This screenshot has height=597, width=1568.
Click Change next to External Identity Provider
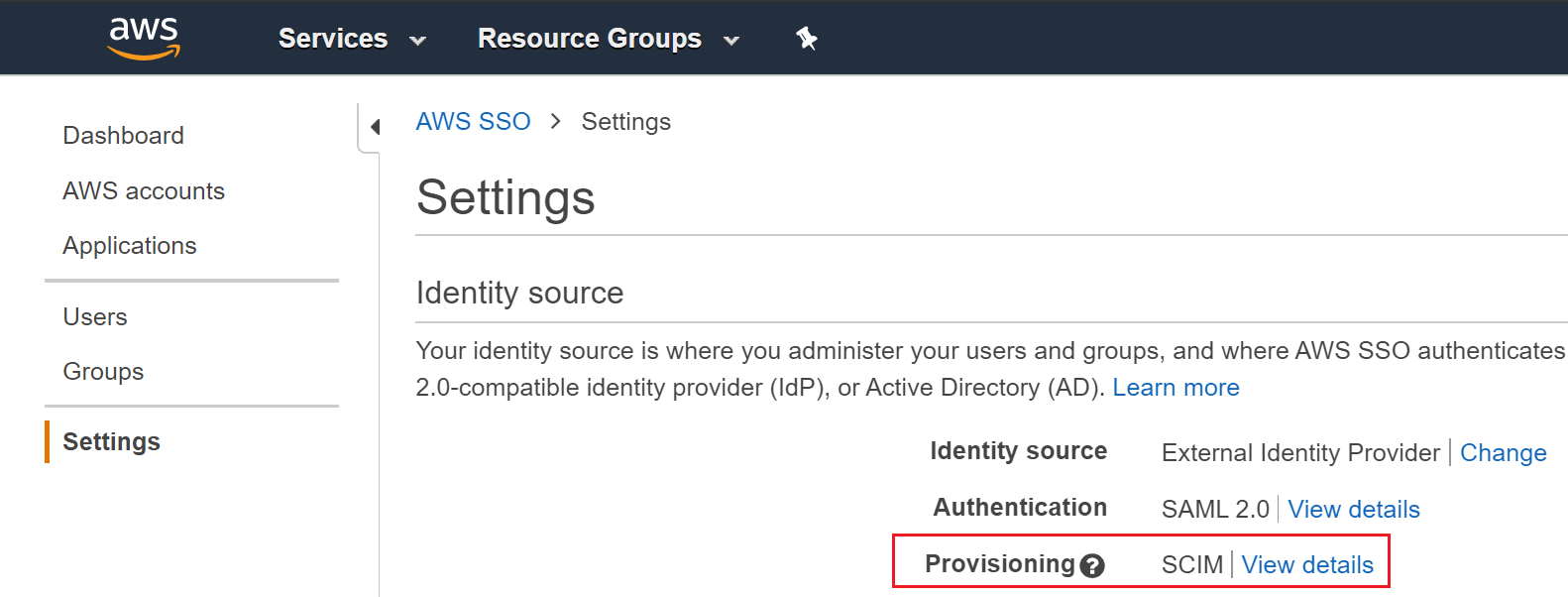coord(1503,453)
